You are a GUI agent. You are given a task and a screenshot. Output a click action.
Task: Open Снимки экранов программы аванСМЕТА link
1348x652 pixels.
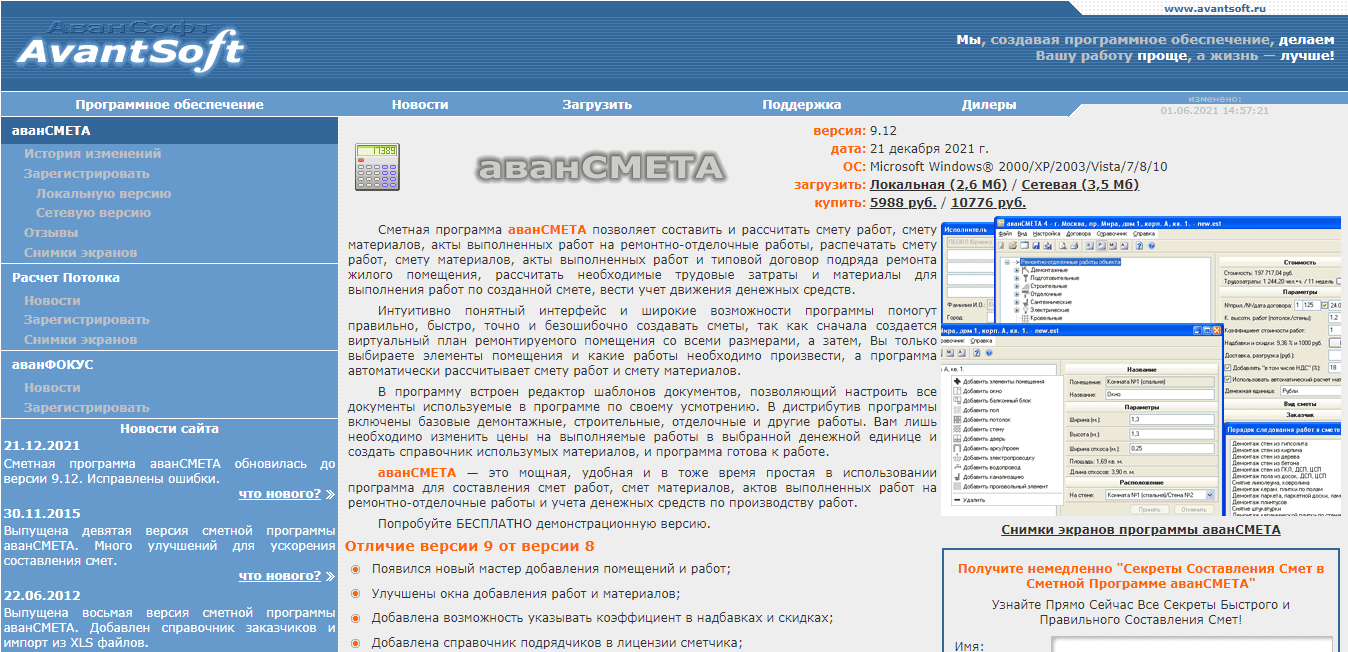tap(1141, 530)
